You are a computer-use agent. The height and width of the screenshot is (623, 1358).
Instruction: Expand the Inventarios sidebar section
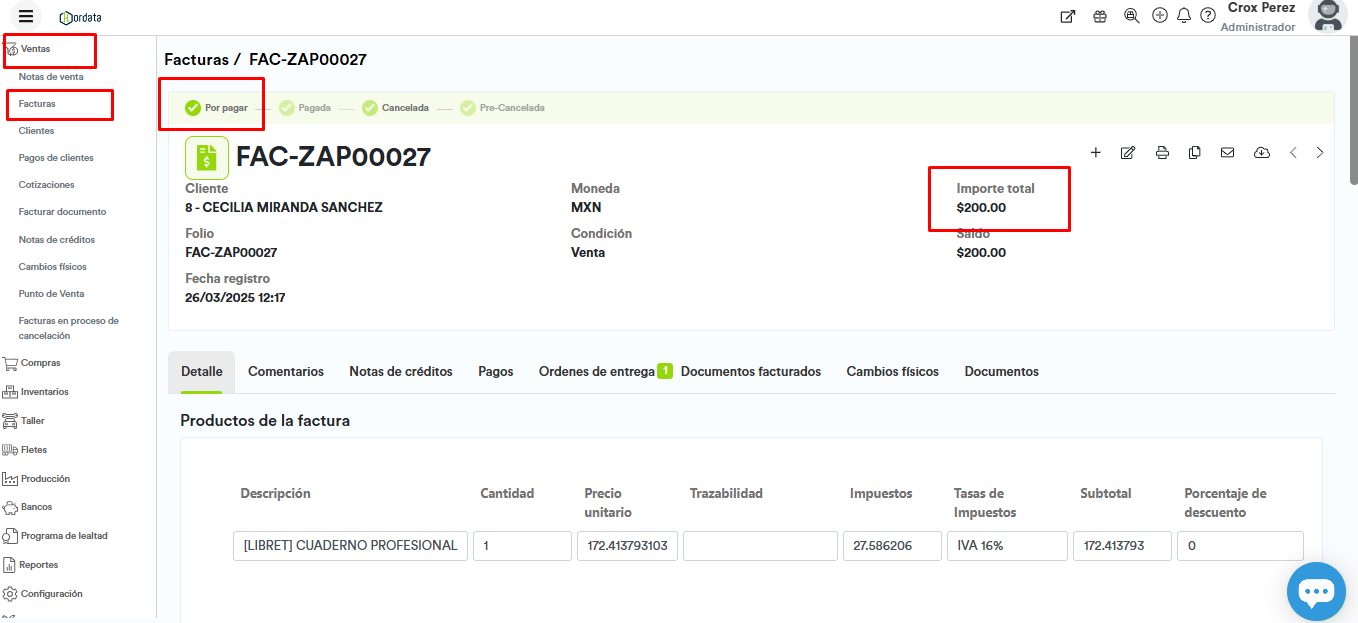point(44,392)
